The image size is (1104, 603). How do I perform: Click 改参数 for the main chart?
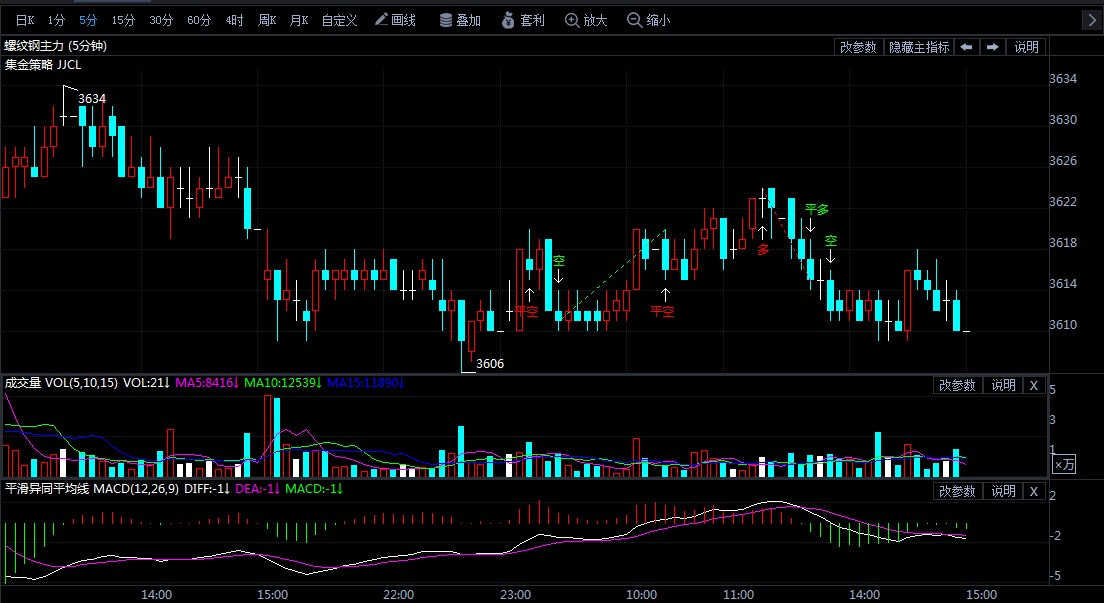point(858,47)
